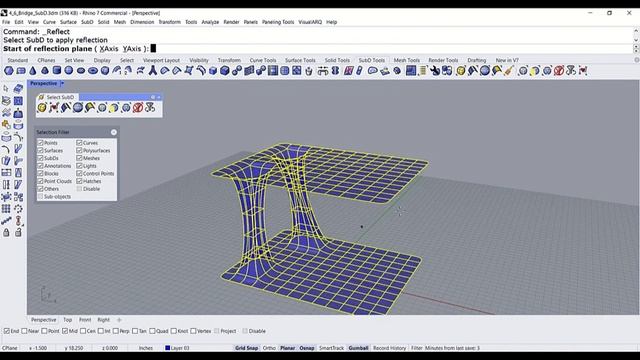Open the SubD menu
The width and height of the screenshot is (640, 360).
pos(87,22)
